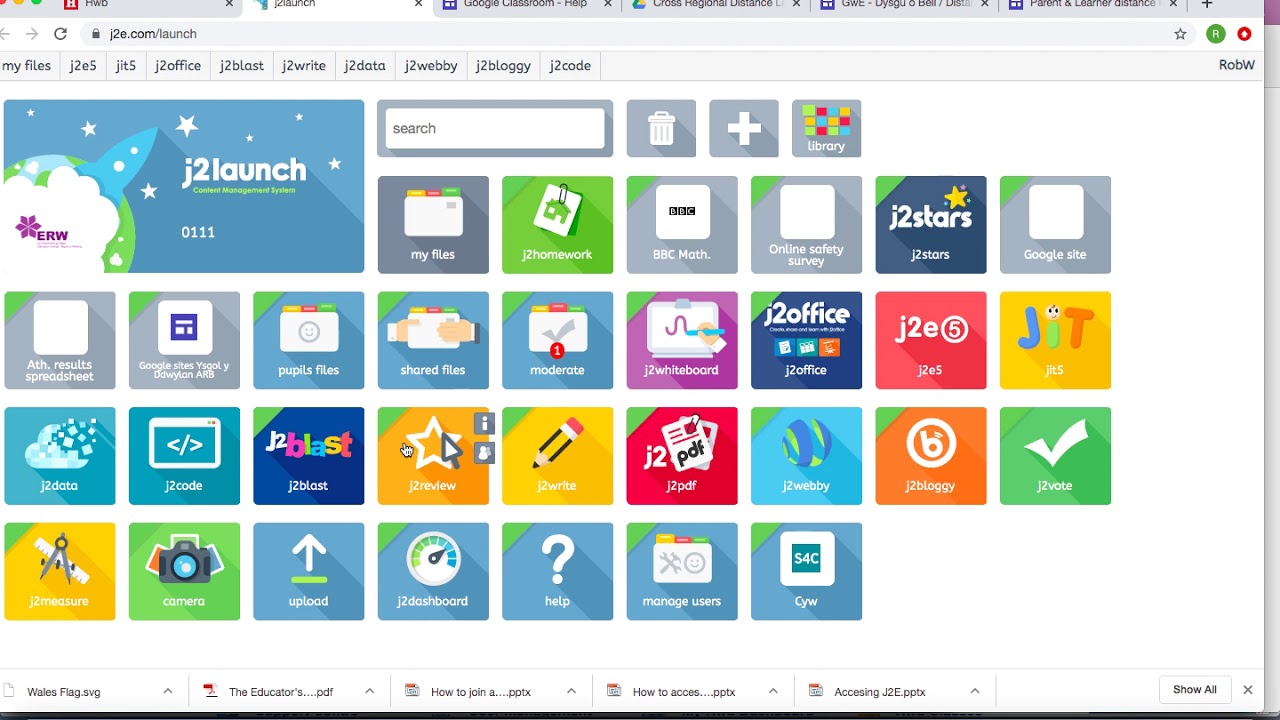Open the Google site tile
The height and width of the screenshot is (720, 1280).
pyautogui.click(x=1055, y=225)
